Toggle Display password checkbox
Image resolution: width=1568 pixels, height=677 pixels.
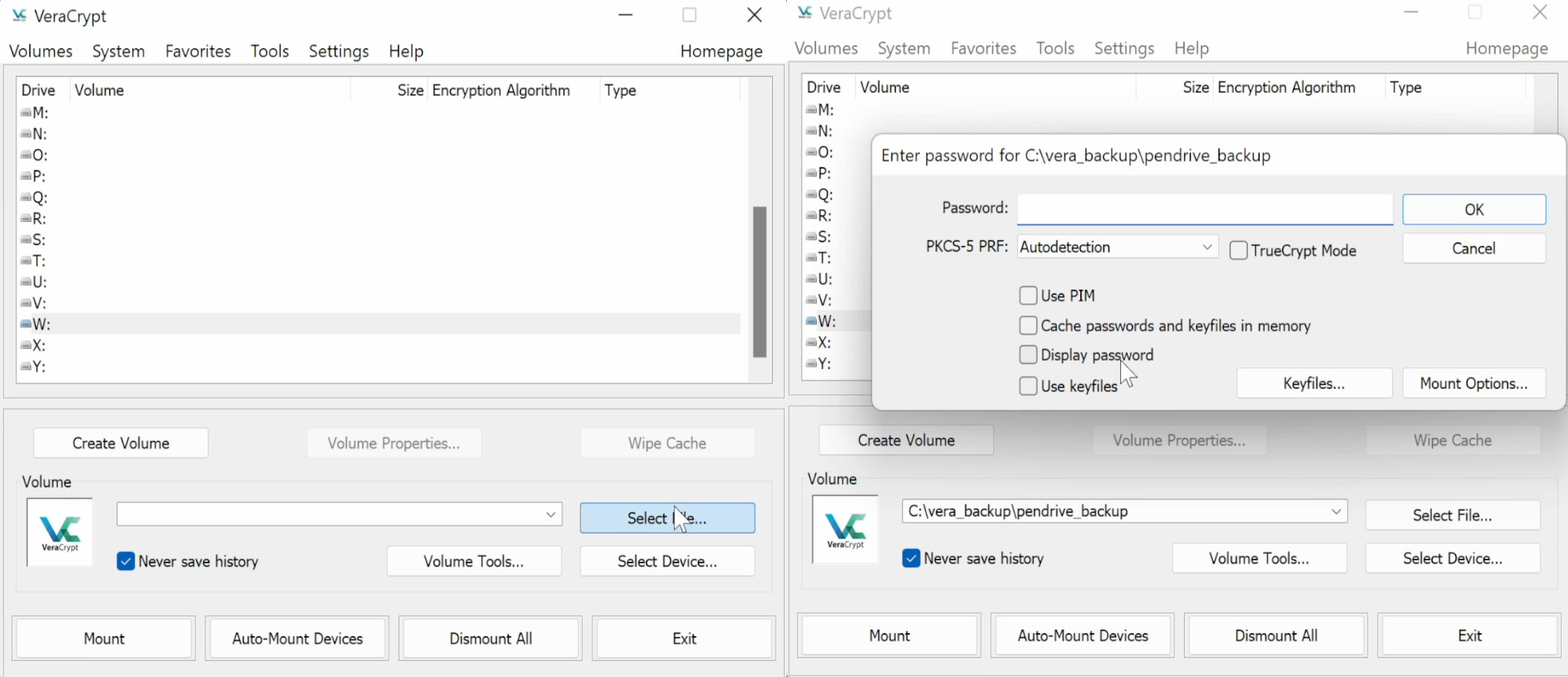click(x=1028, y=355)
